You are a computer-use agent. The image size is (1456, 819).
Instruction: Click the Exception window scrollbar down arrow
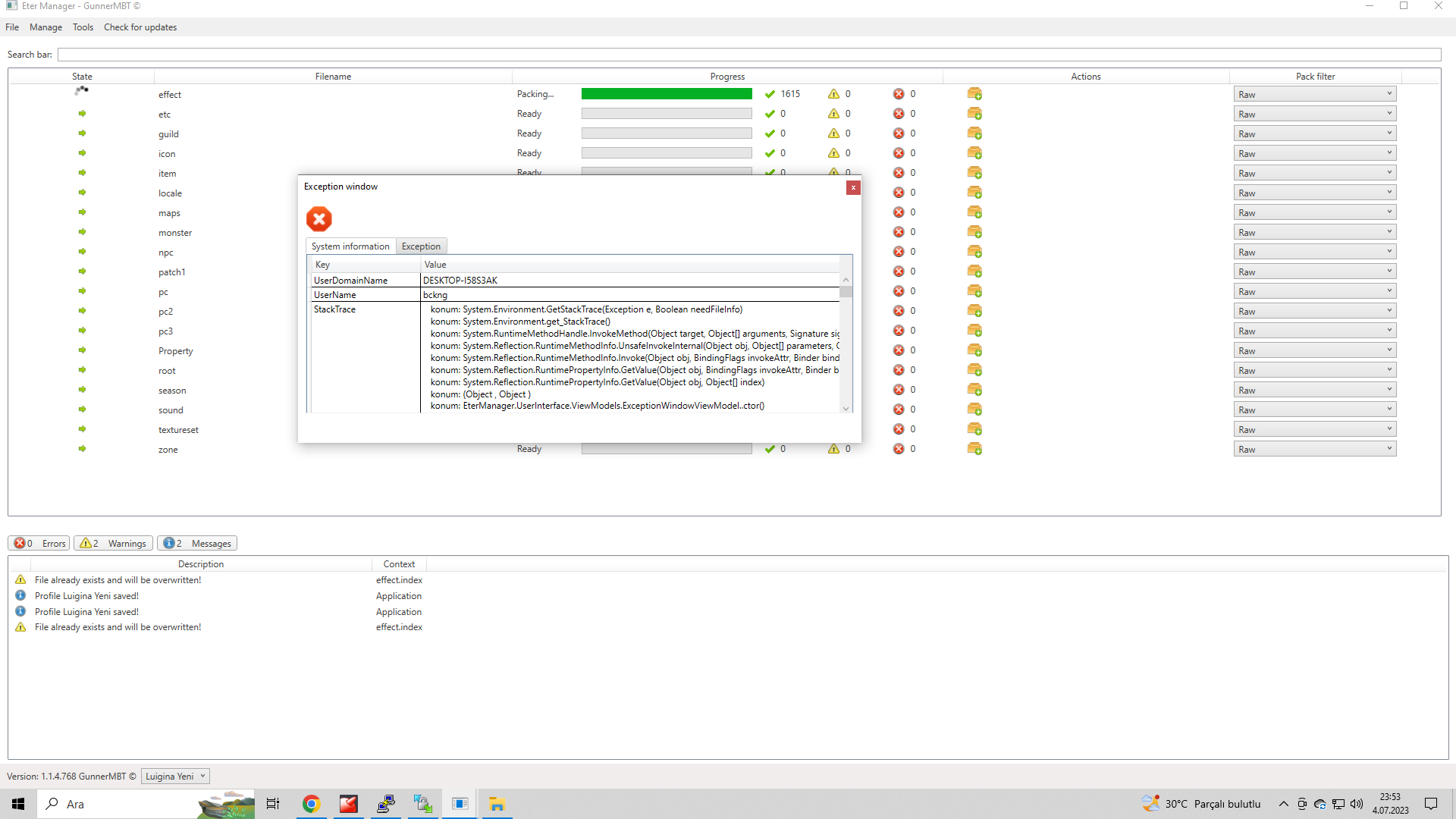[x=846, y=408]
